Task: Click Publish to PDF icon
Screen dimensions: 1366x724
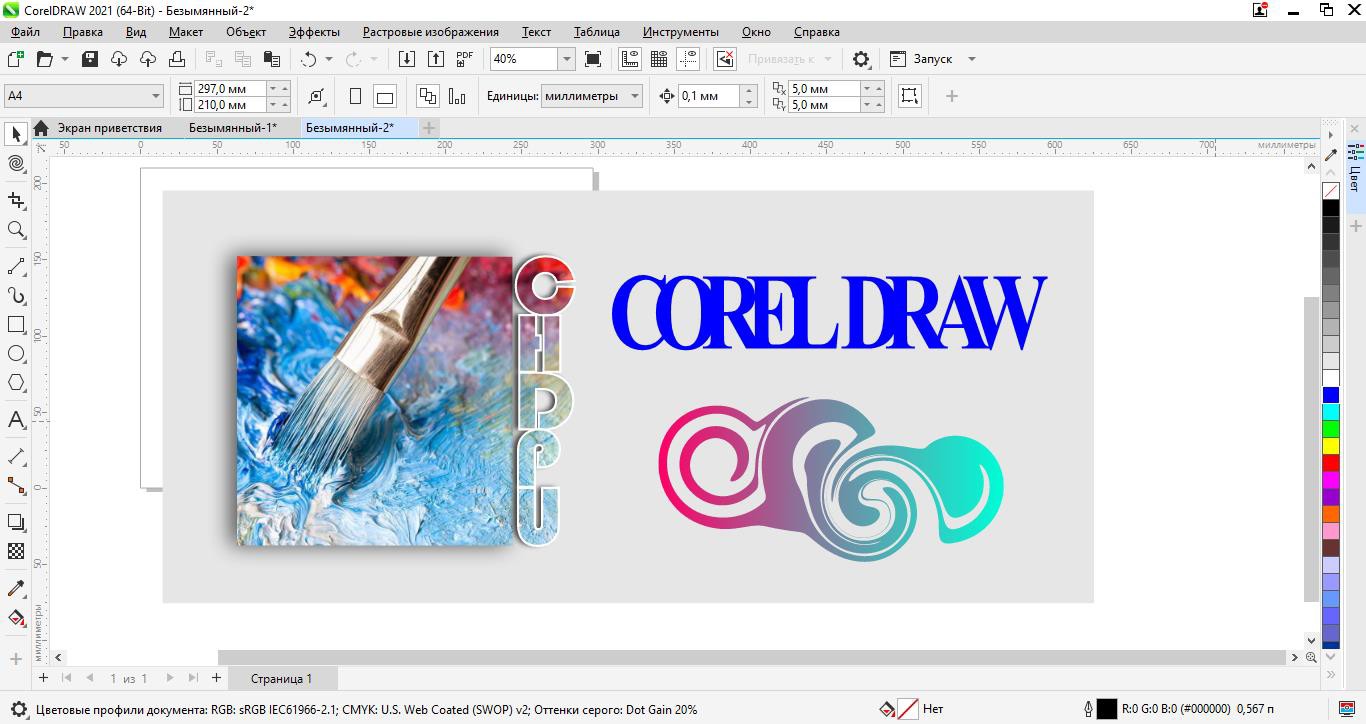Action: click(465, 59)
